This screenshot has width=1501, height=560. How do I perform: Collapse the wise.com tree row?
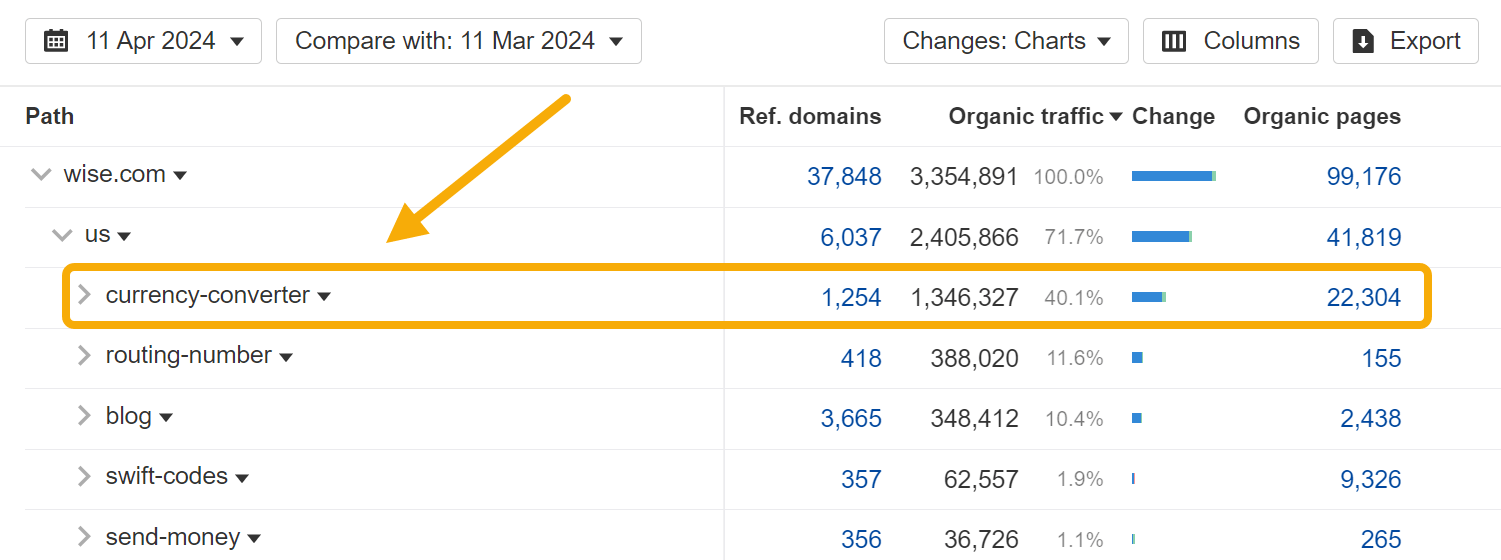41,175
